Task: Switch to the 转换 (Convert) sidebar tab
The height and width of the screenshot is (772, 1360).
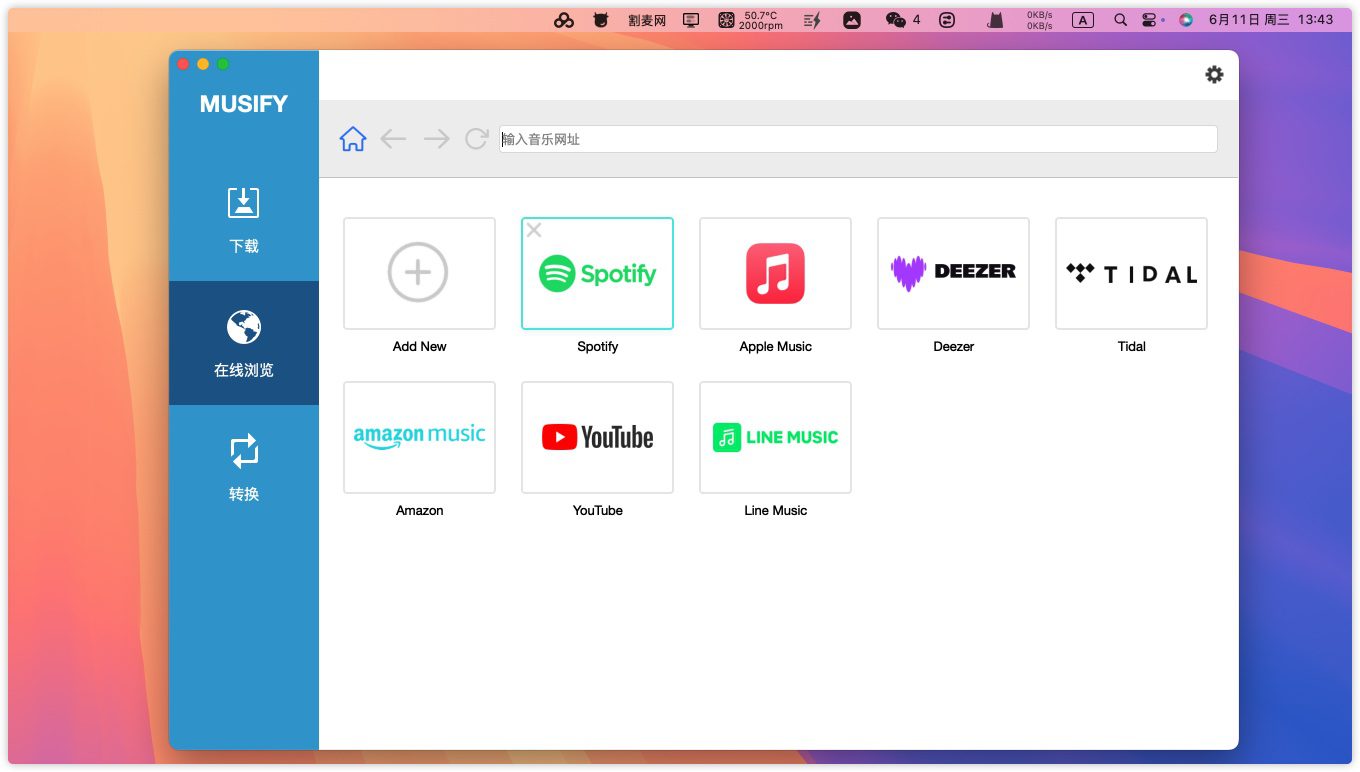Action: coord(244,467)
